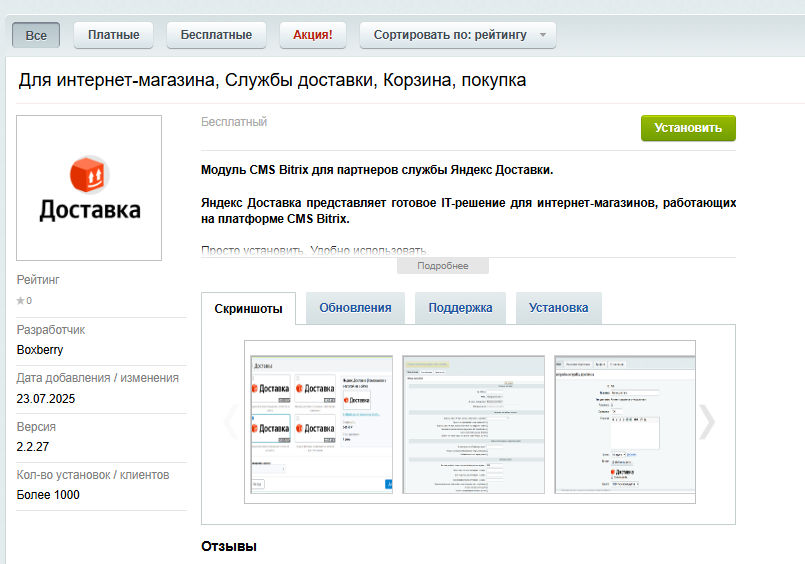Go to previous screenshots with left arrow
Screen dimensions: 805x564
coord(232,422)
